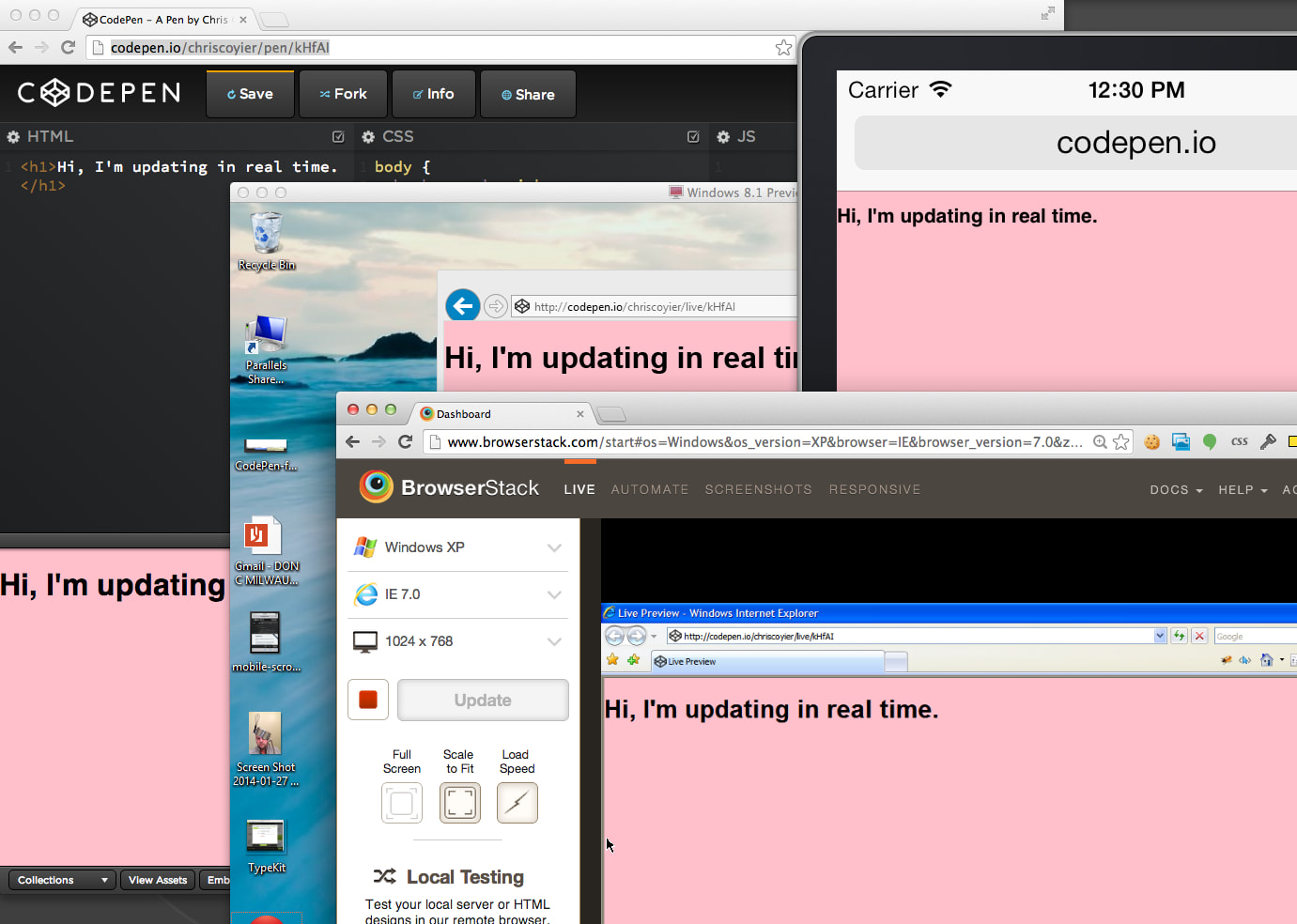1297x924 pixels.
Task: Click the Scale to Fit icon
Action: coord(460,803)
